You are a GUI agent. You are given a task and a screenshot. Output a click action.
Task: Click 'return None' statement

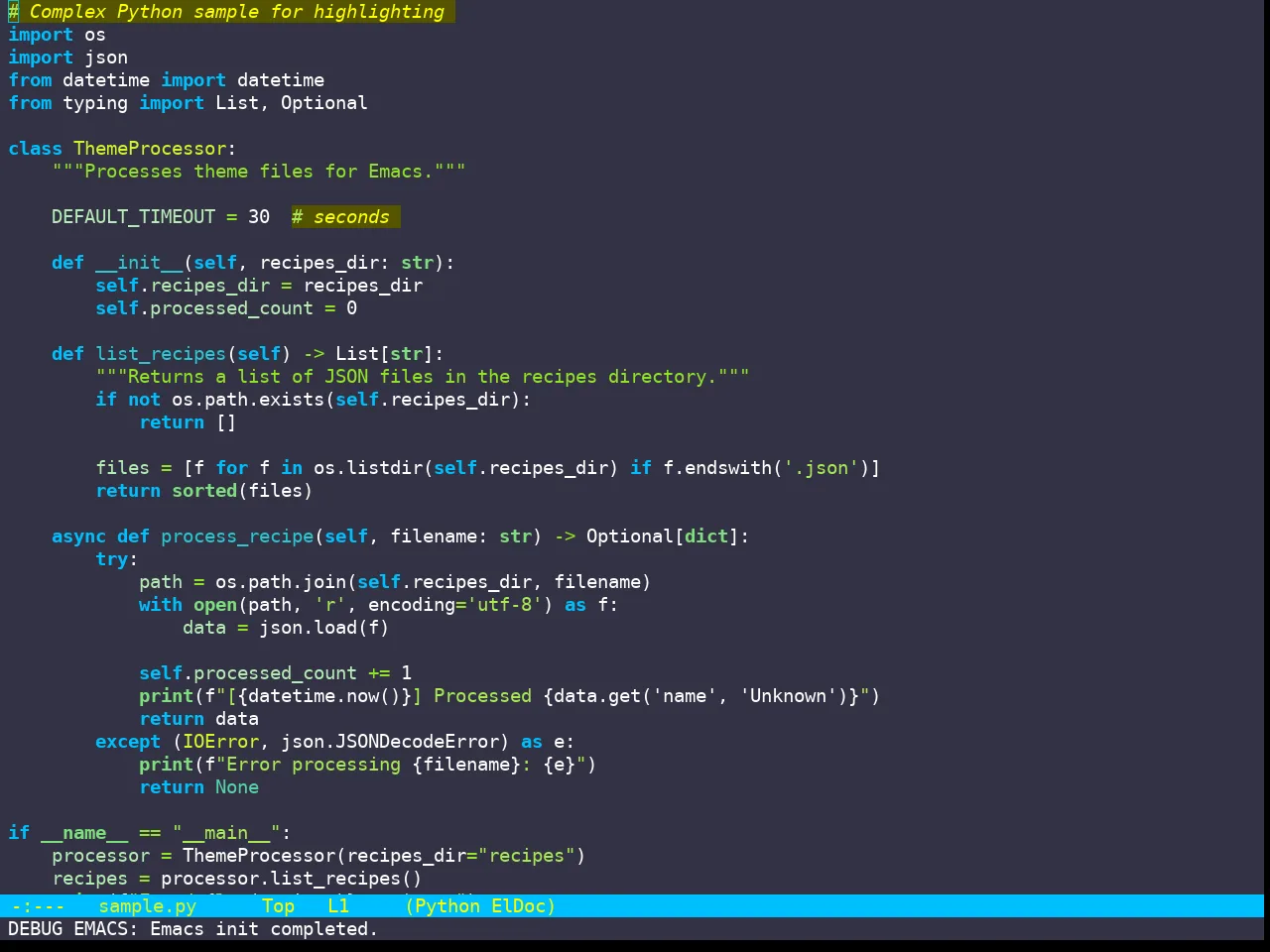tap(198, 787)
